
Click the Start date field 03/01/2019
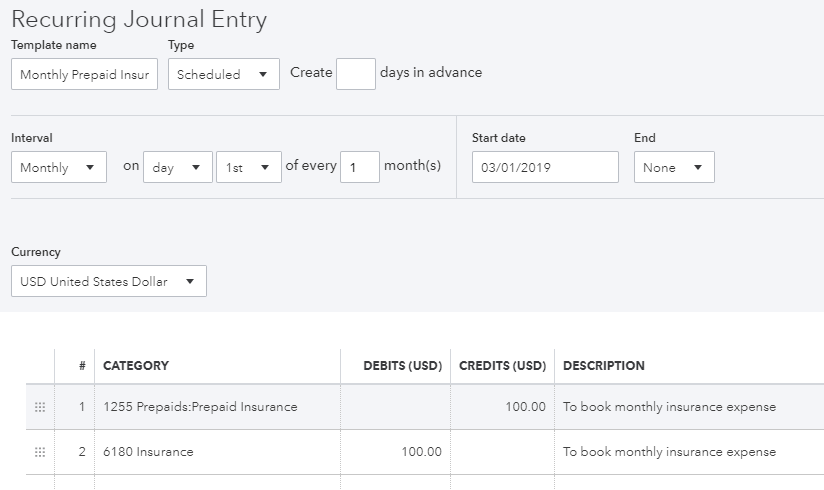click(x=545, y=167)
